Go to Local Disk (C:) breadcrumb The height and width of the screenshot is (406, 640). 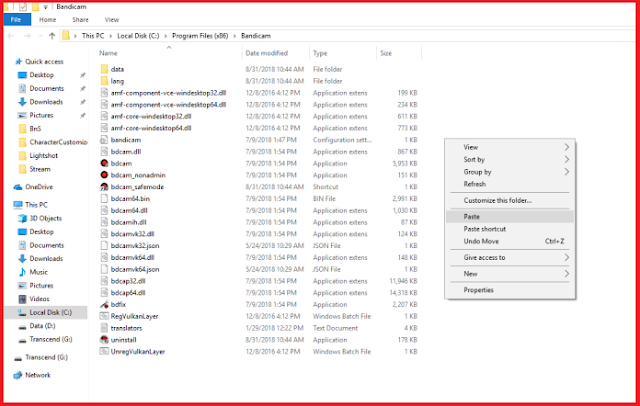[x=138, y=36]
